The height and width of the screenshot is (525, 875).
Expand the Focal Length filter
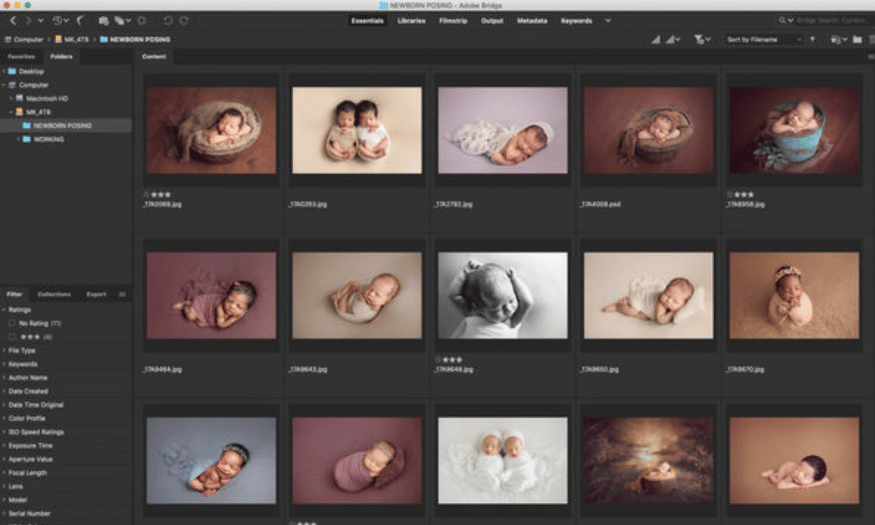coord(4,473)
